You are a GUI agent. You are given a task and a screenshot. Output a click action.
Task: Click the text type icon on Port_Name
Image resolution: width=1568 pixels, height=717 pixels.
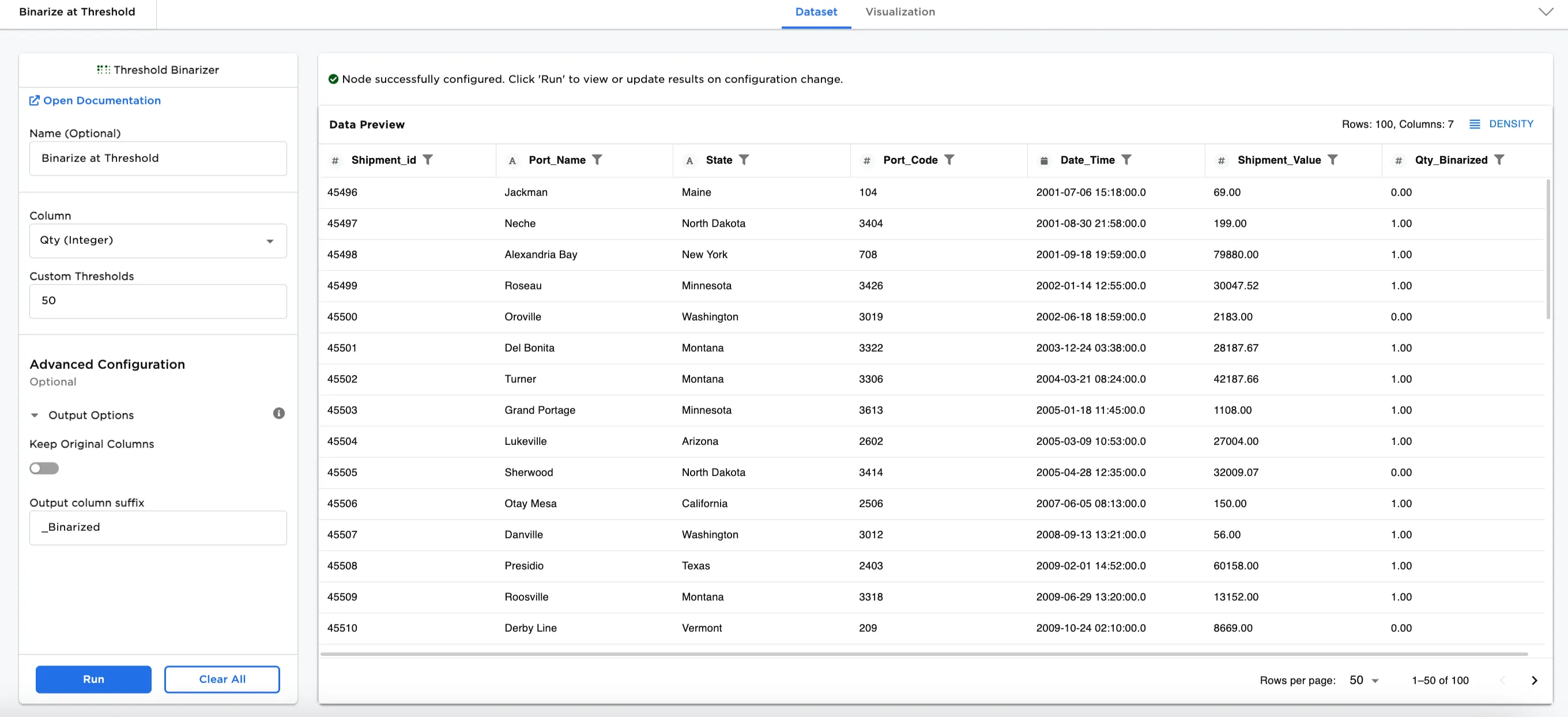coord(511,160)
